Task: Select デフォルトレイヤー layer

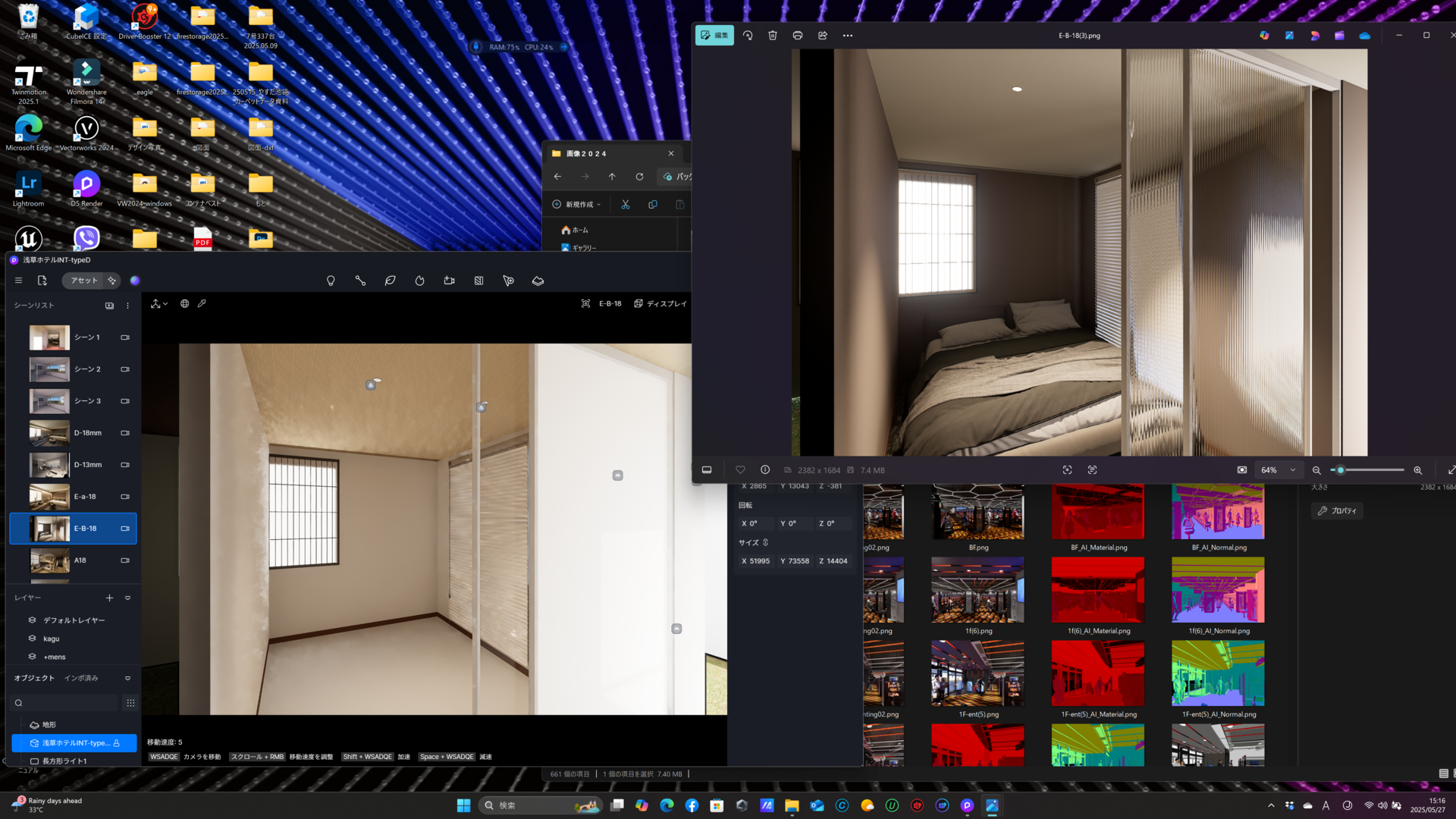Action: tap(74, 620)
